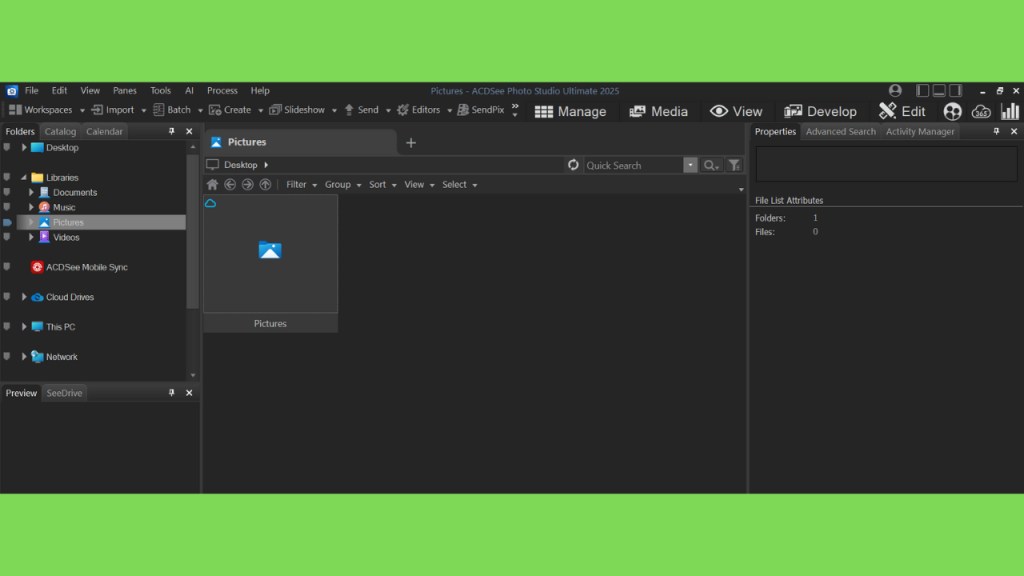The width and height of the screenshot is (1024, 576).
Task: Switch to the Activity Manager tab
Action: 920,131
